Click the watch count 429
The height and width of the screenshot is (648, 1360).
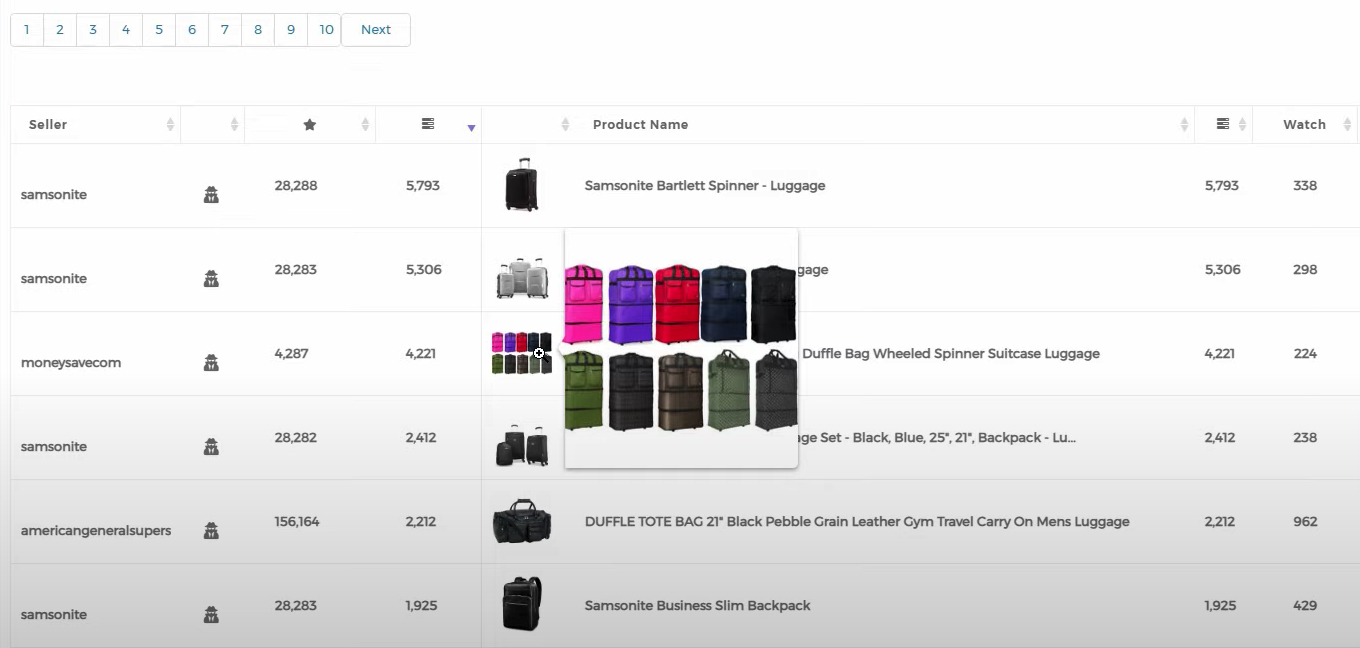[1305, 605]
